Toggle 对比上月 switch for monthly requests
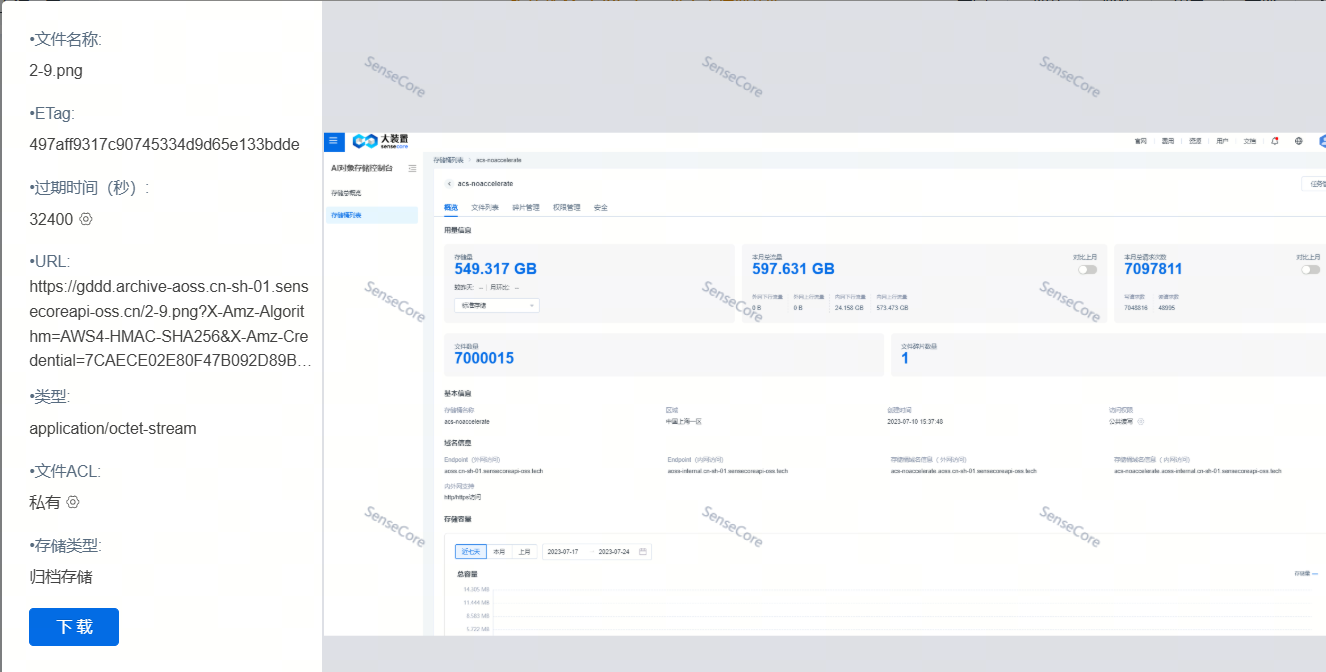 click(1310, 269)
